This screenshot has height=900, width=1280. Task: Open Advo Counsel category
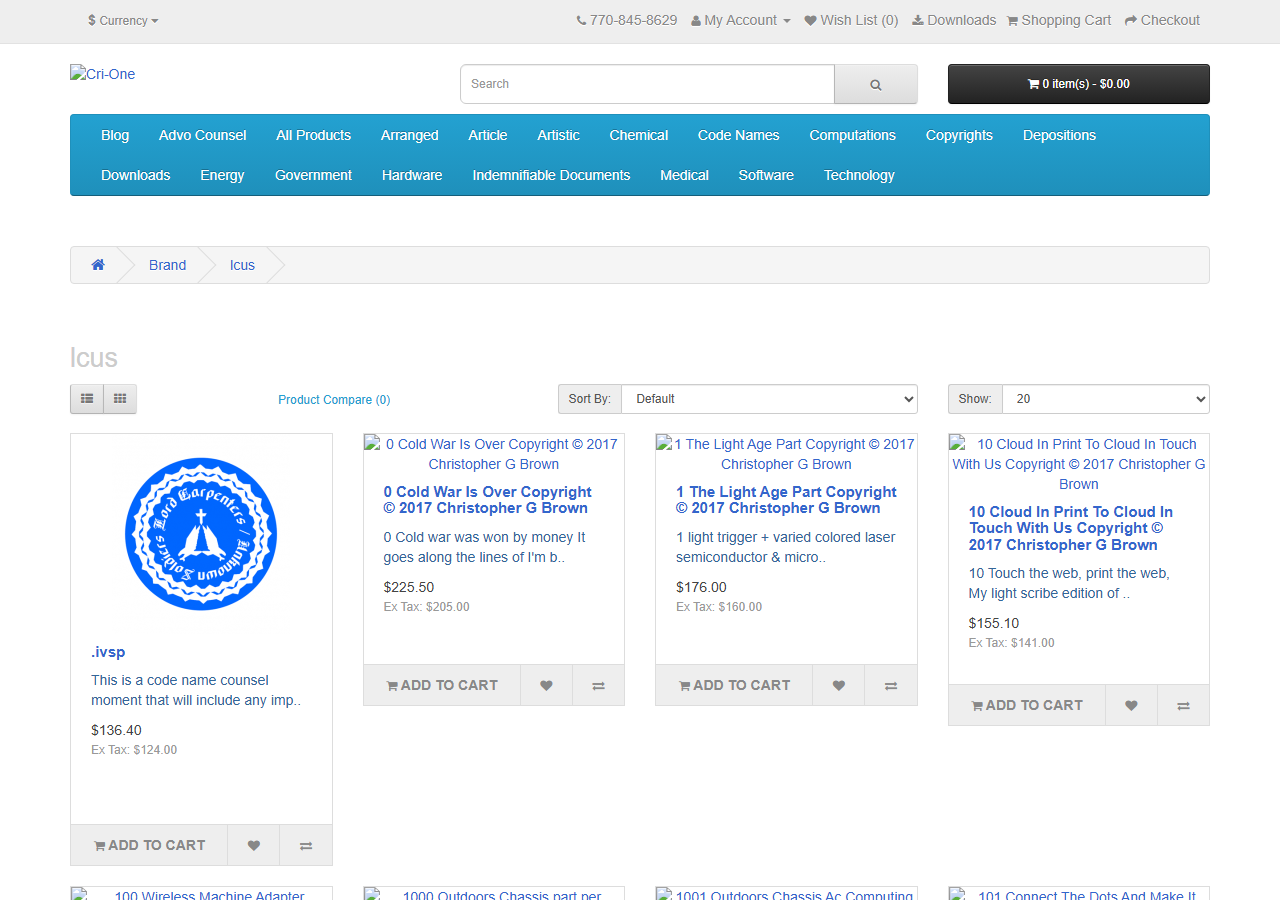tap(202, 135)
